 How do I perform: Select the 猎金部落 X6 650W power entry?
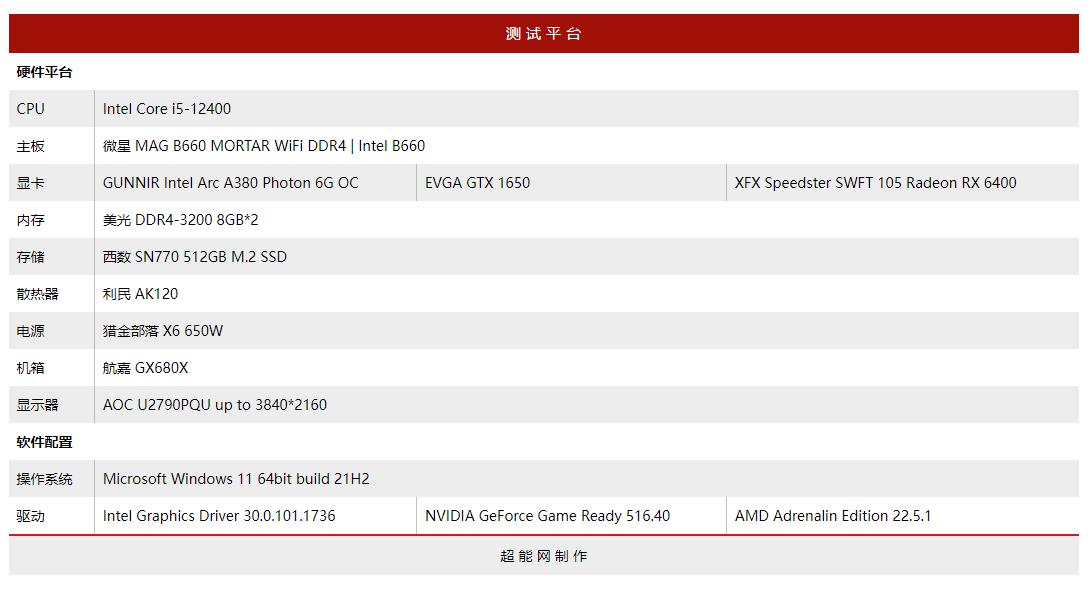[x=163, y=331]
